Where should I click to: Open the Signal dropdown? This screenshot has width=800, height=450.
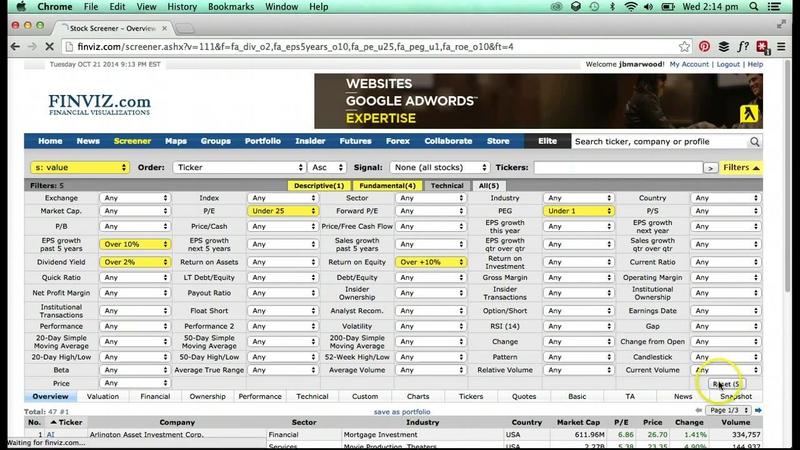(x=440, y=167)
